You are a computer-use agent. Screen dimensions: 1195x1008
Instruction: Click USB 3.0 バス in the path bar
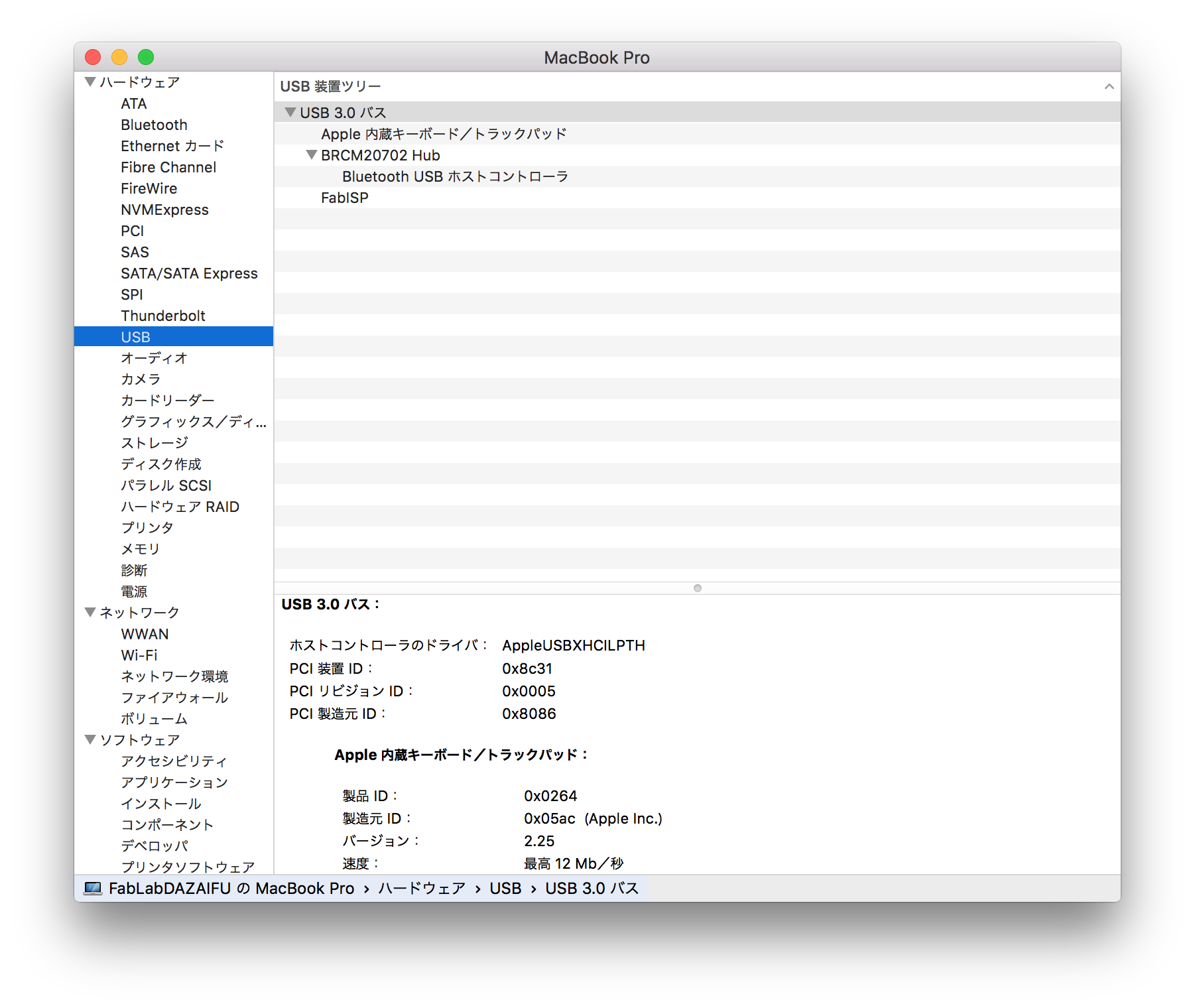[592, 888]
